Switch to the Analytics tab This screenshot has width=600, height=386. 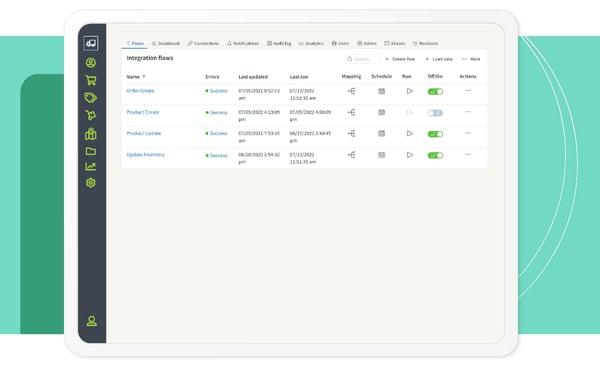[311, 43]
